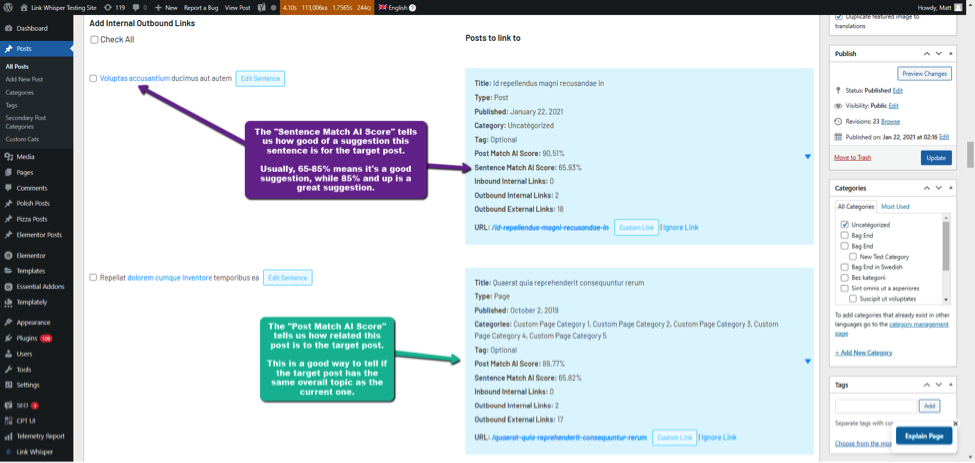Select the Voluptas accusantium sentence checkbox

pos(93,78)
